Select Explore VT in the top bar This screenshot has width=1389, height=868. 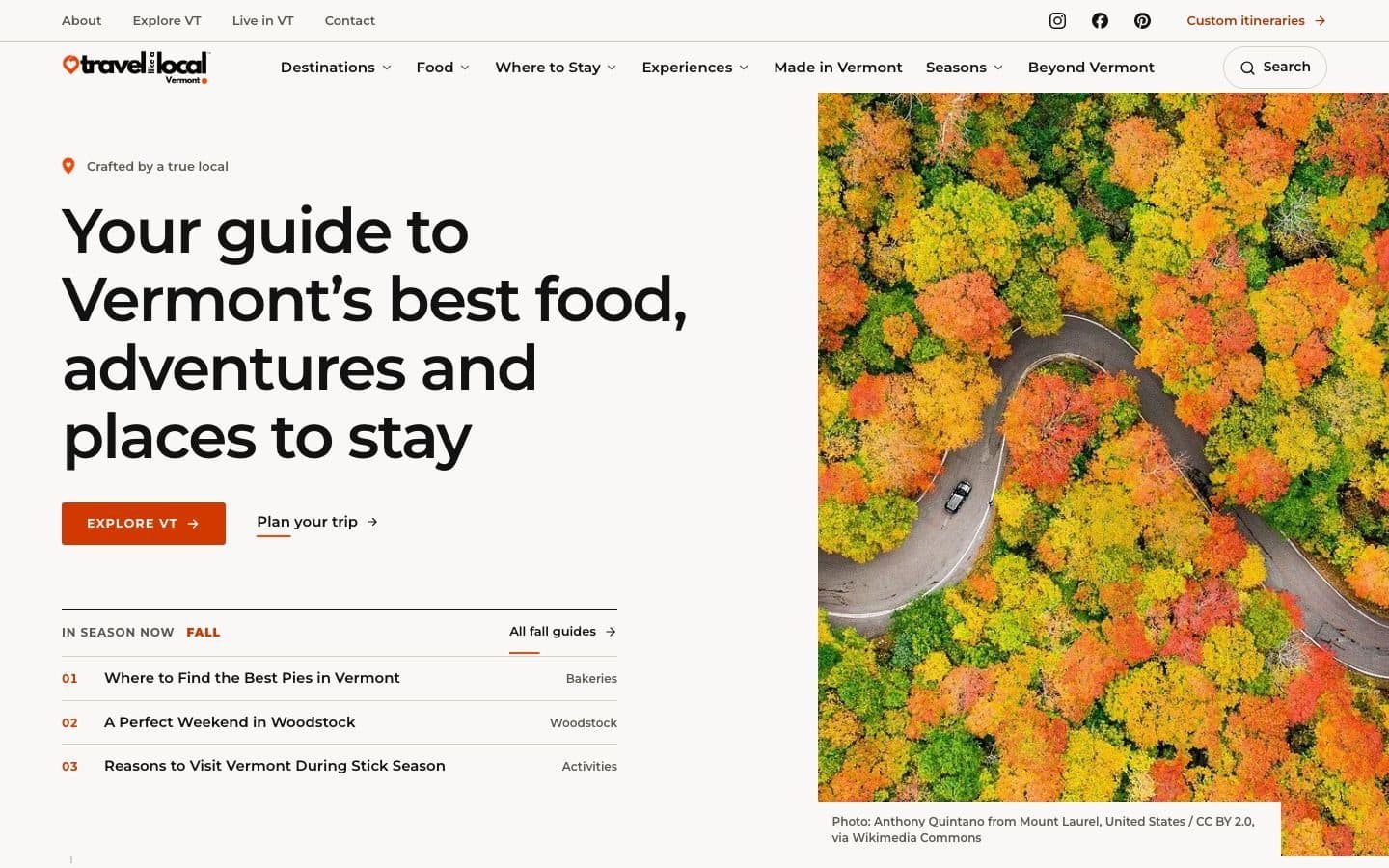pos(167,20)
